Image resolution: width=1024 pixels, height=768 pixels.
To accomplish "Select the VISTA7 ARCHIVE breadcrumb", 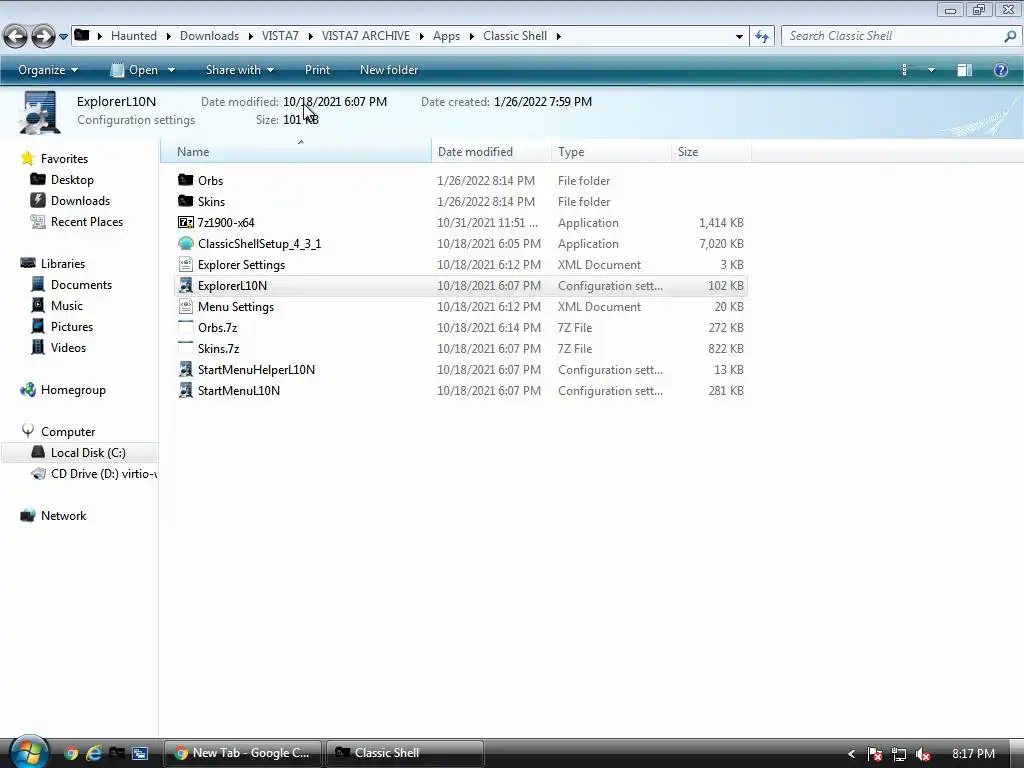I will click(366, 36).
